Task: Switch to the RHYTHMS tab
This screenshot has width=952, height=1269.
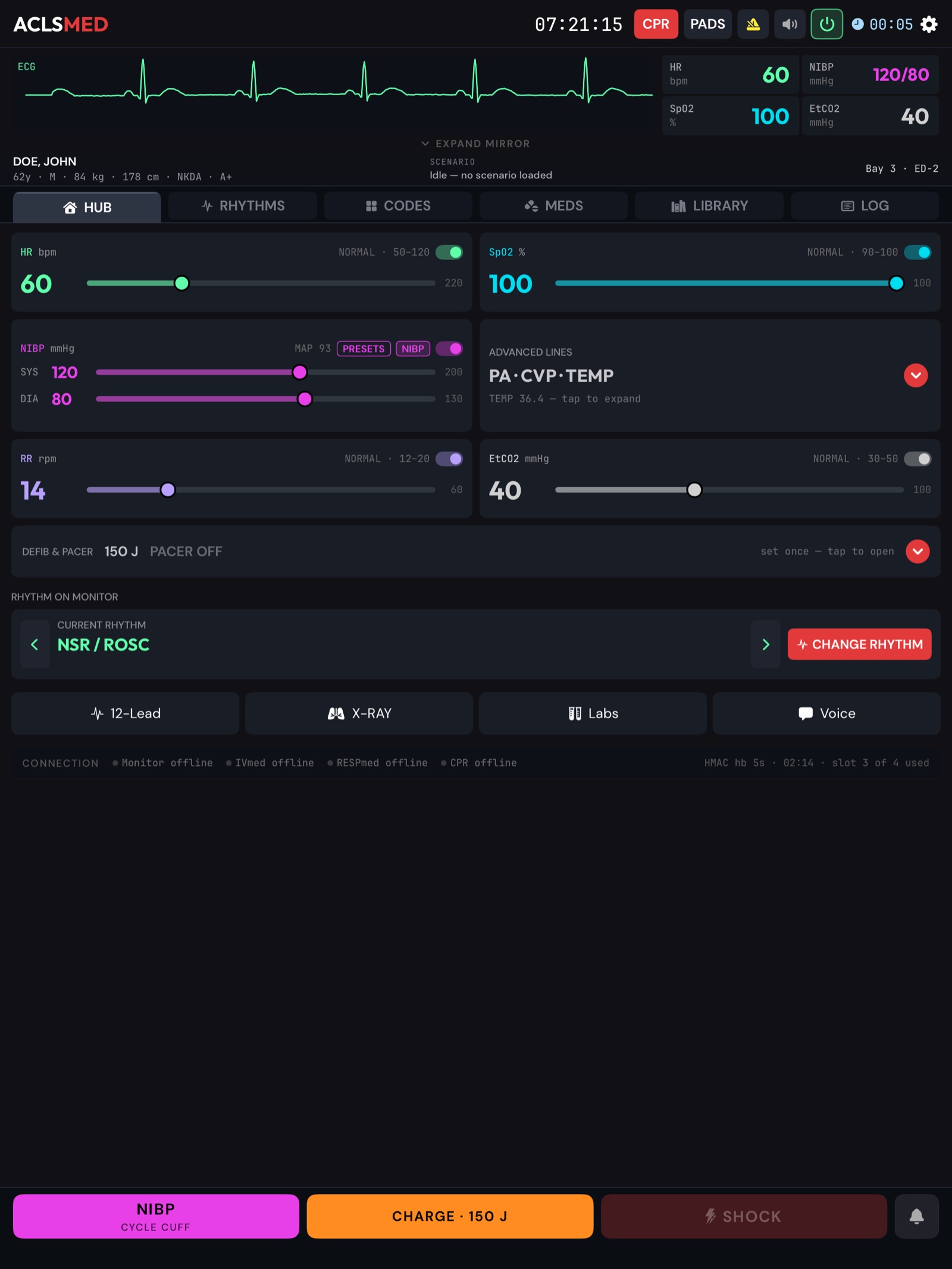Action: [x=243, y=206]
